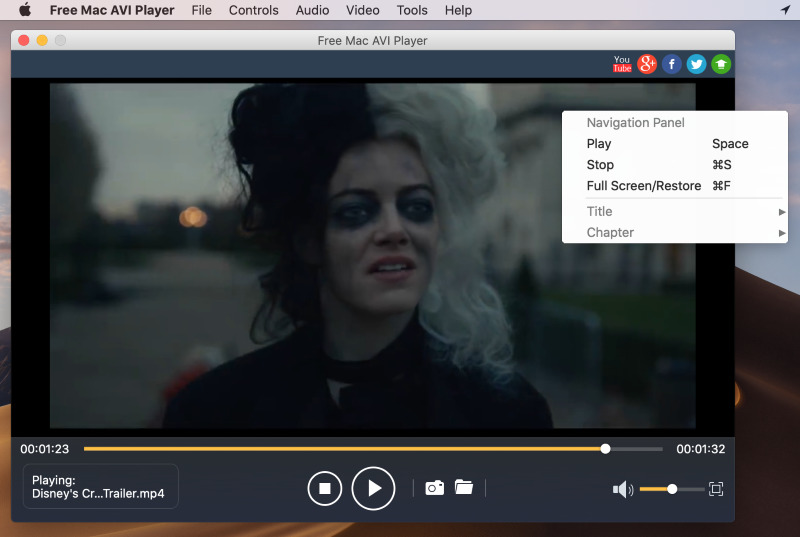Click the volume slider knob
800x537 pixels.
672,489
